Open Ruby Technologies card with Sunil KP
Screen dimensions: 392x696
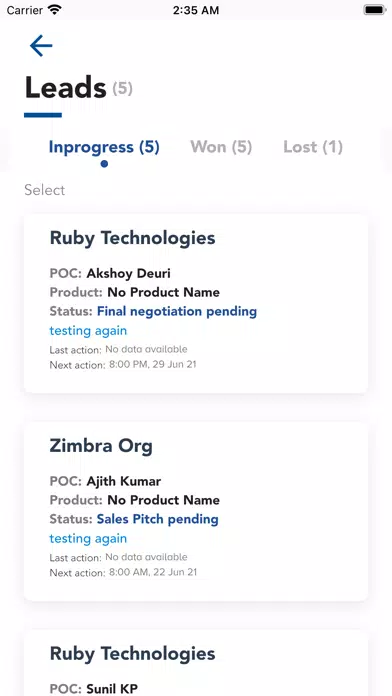(x=196, y=663)
